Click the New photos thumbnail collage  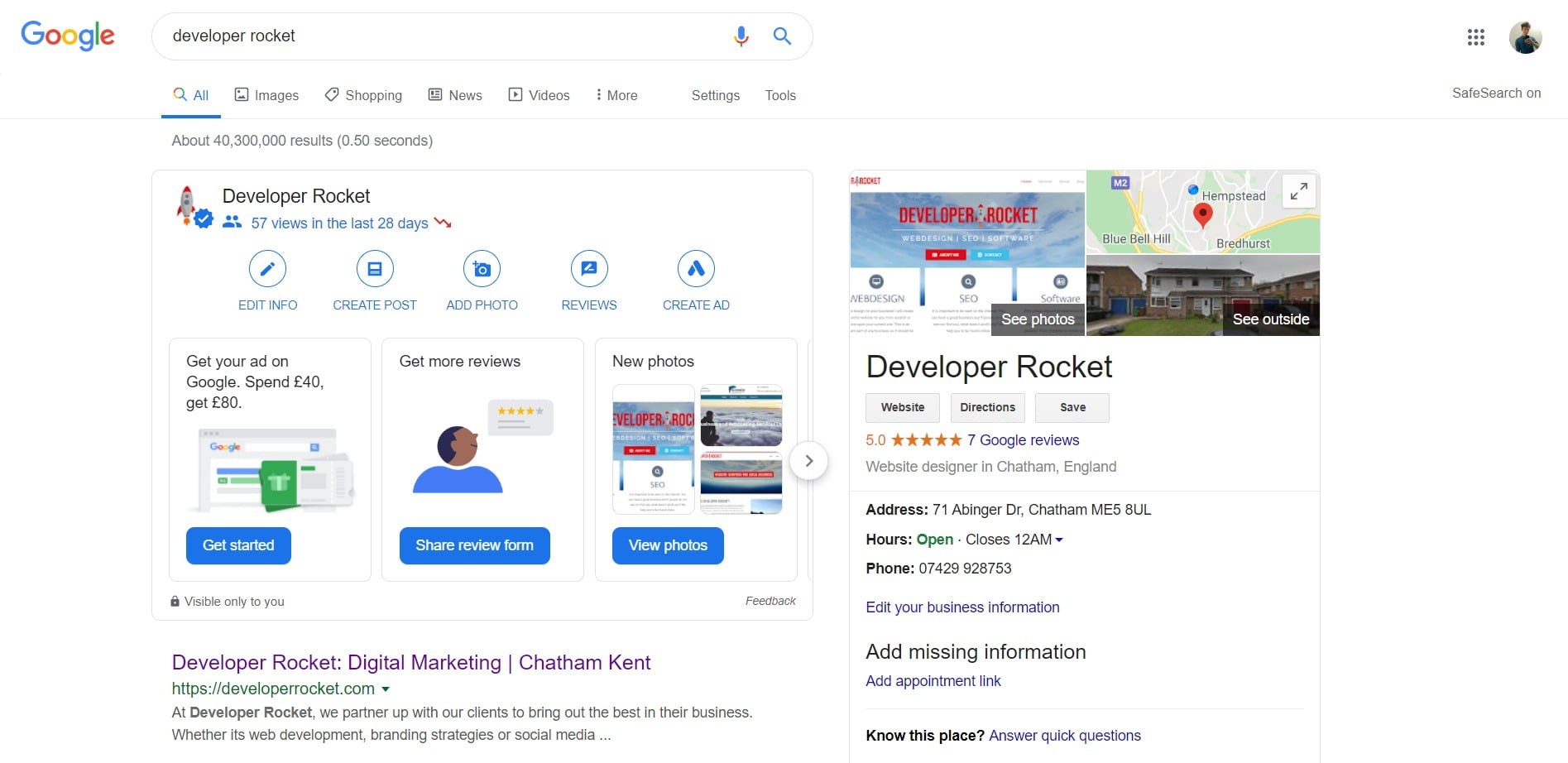tap(698, 449)
